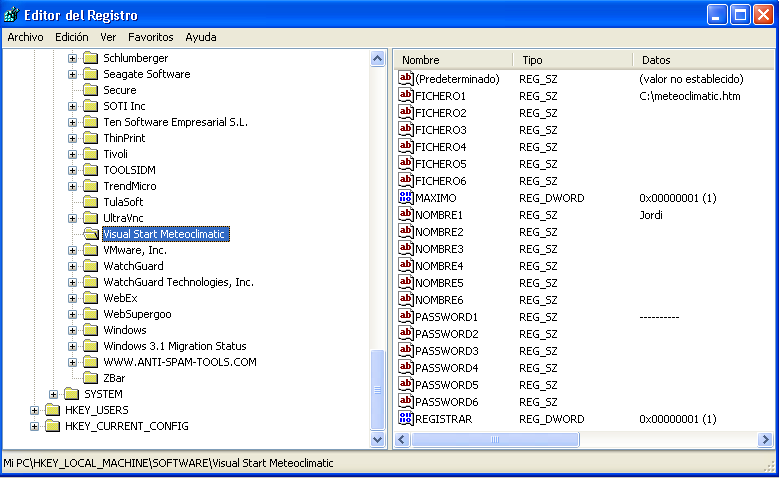Expand the SYSTEM key node
Image resolution: width=779 pixels, height=478 pixels.
54,394
